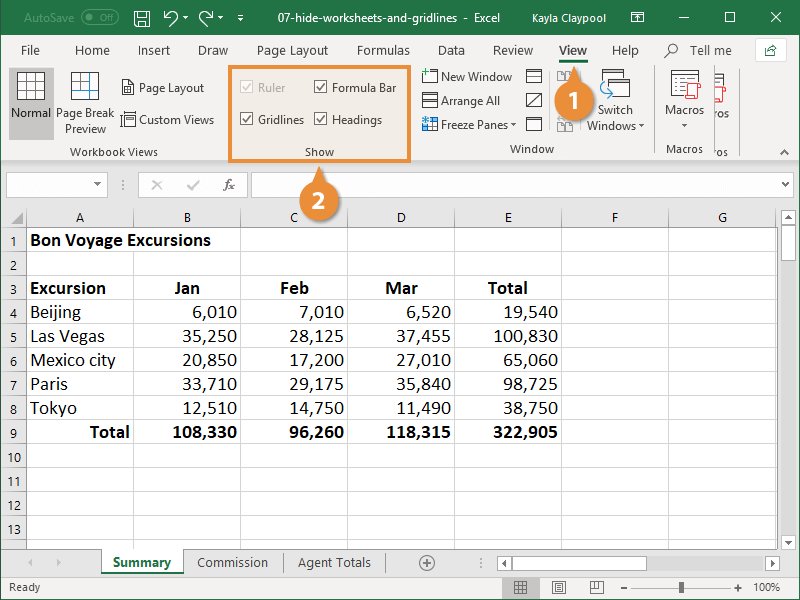The height and width of the screenshot is (600, 800).
Task: Switch to the Insert tab
Action: pos(154,51)
